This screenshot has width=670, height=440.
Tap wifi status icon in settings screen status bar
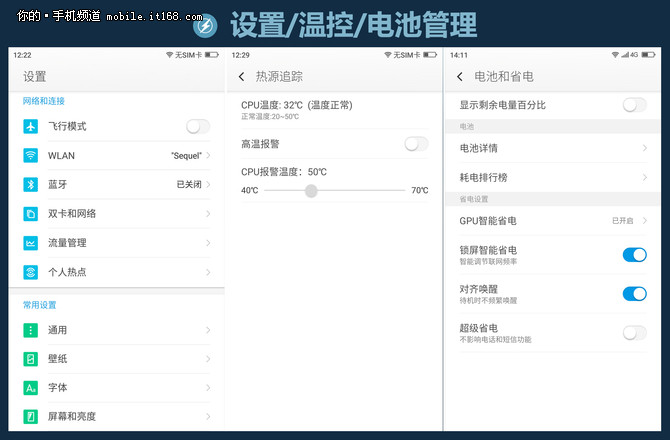169,55
